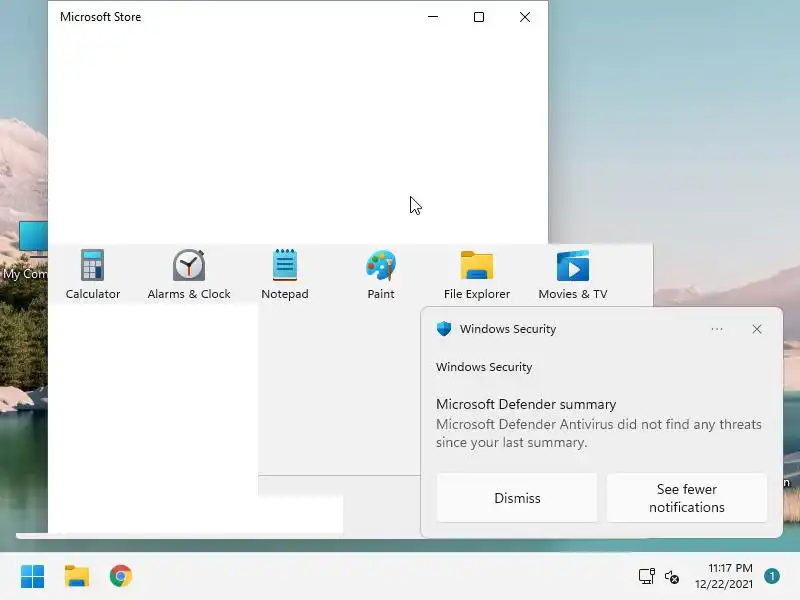Close the Windows Security notification

757,329
